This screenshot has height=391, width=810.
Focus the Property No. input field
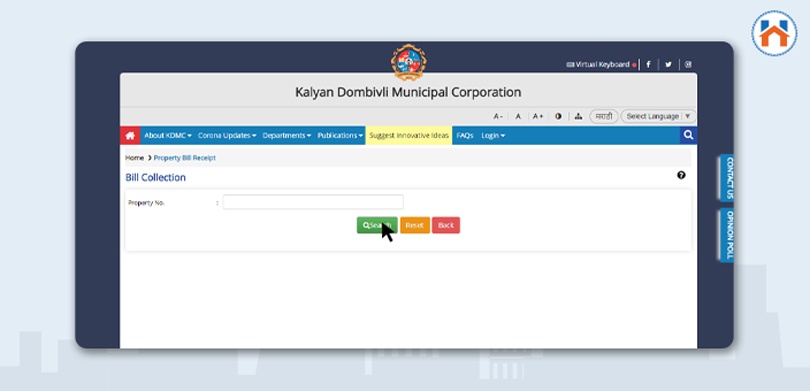tap(313, 202)
